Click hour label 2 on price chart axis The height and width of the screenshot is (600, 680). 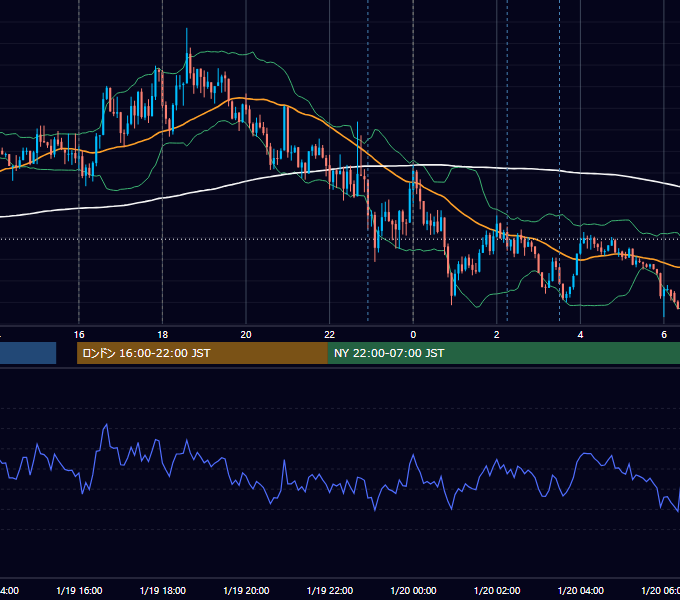[497, 335]
